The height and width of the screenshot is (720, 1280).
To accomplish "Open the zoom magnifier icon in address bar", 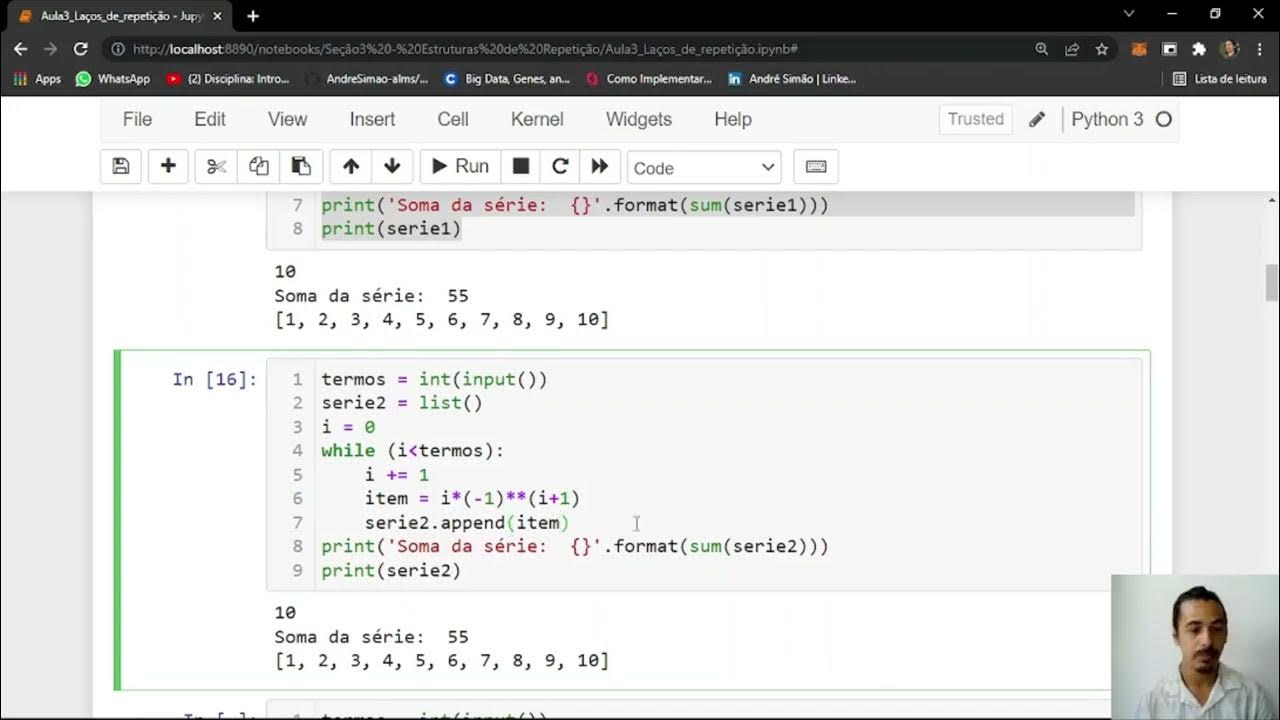I will pyautogui.click(x=1042, y=48).
